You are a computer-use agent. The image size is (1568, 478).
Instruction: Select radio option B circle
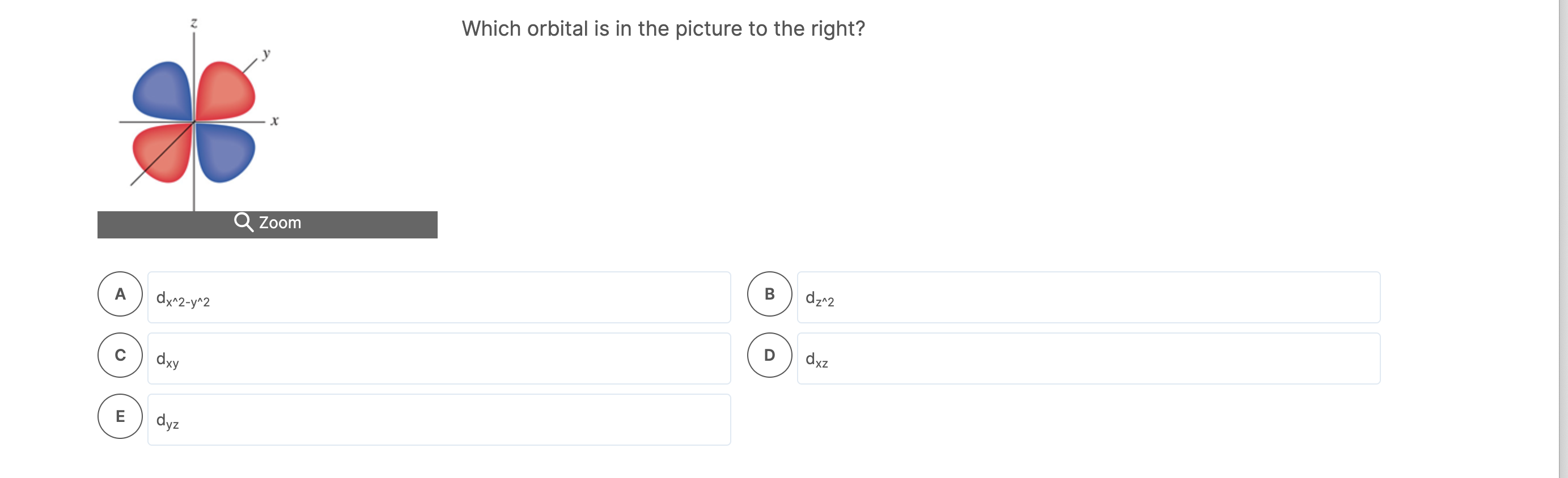point(769,294)
